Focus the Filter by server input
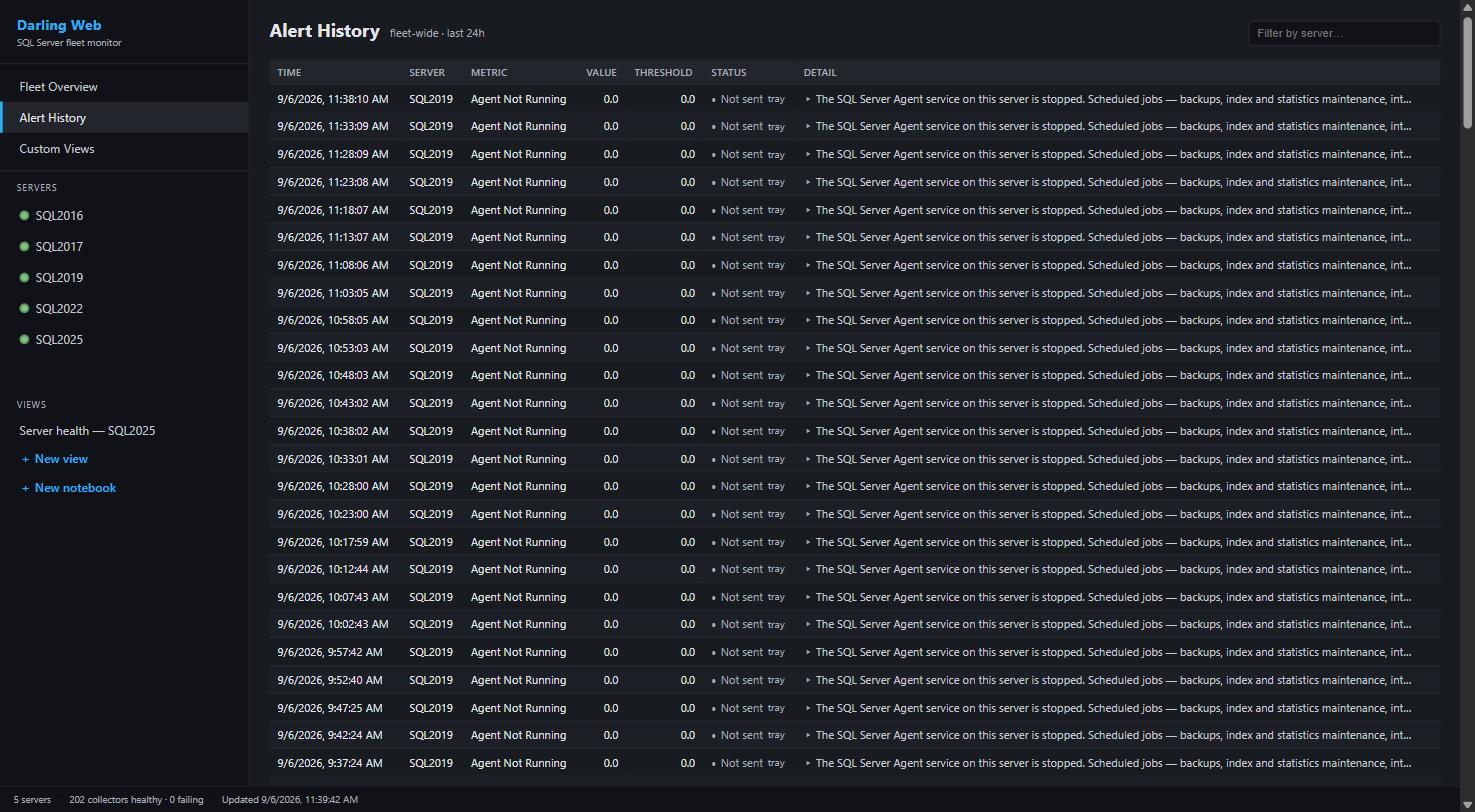The height and width of the screenshot is (812, 1475). (x=1344, y=33)
